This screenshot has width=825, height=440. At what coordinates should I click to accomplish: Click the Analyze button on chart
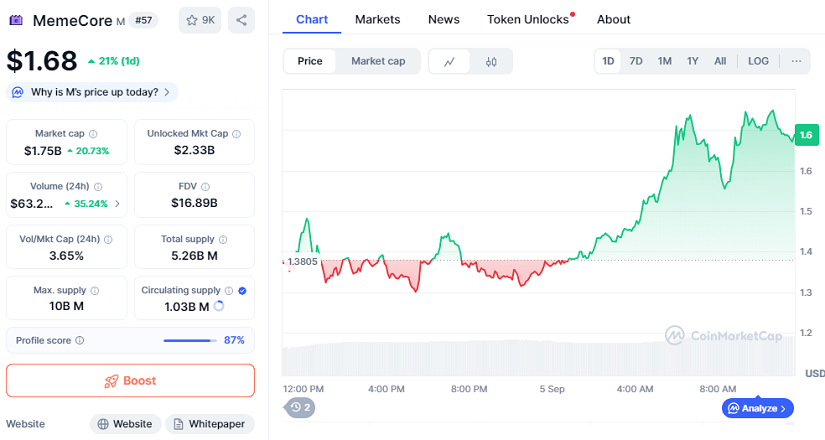coord(758,408)
